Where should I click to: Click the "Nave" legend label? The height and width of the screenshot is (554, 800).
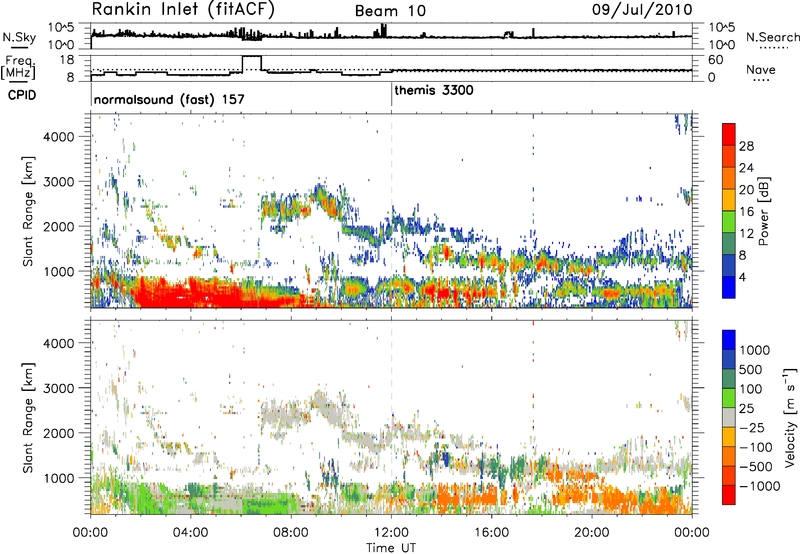761,69
